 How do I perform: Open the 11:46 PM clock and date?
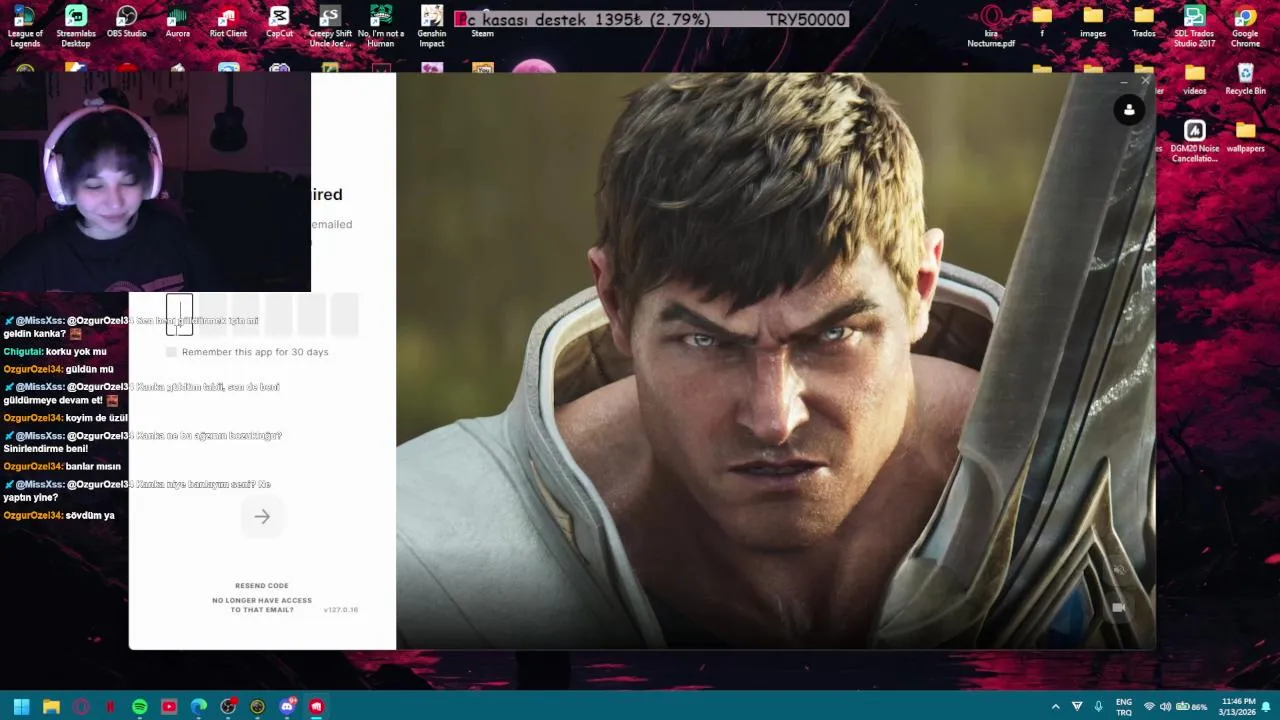[1237, 707]
